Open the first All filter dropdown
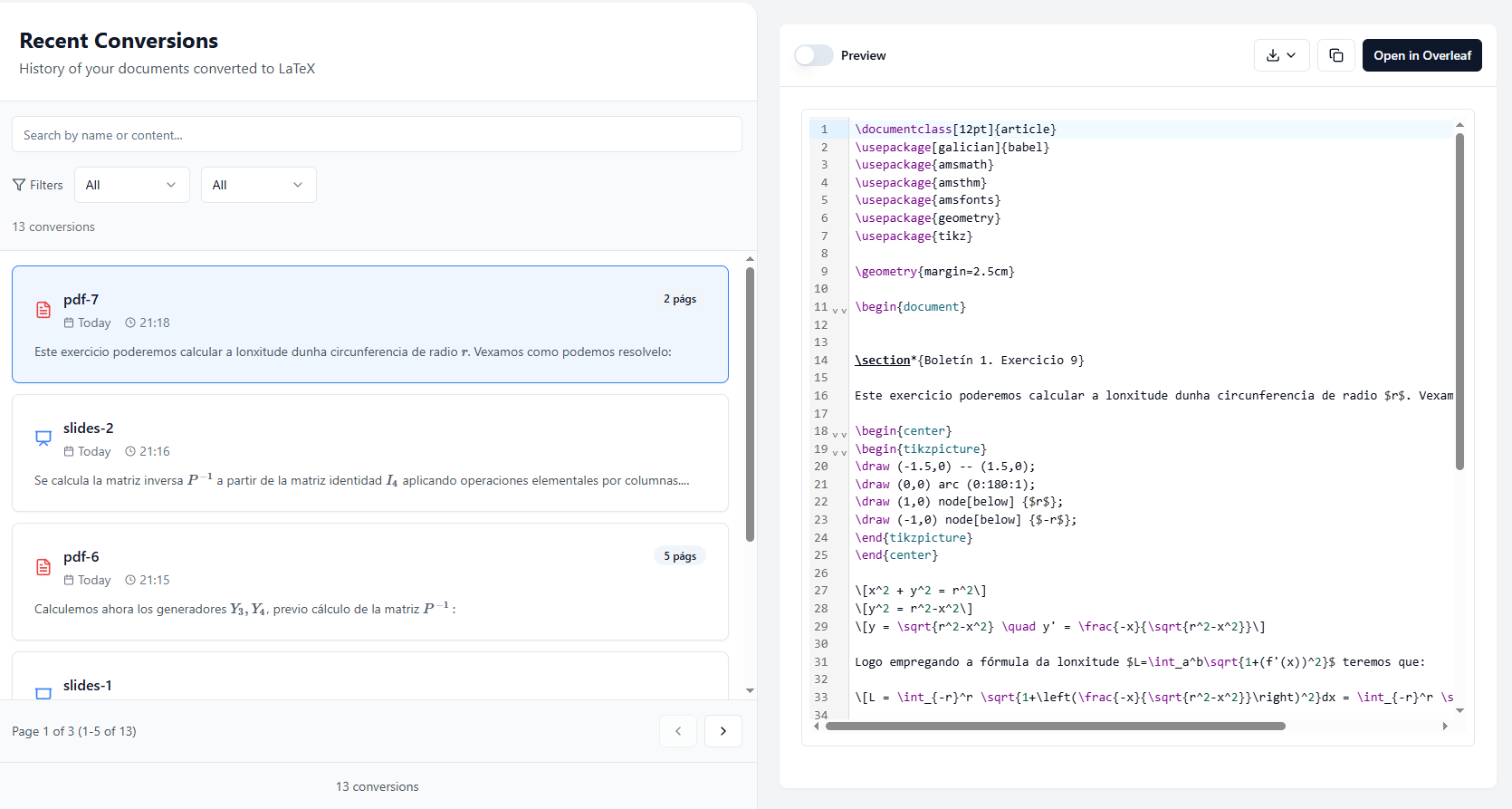 click(x=132, y=185)
